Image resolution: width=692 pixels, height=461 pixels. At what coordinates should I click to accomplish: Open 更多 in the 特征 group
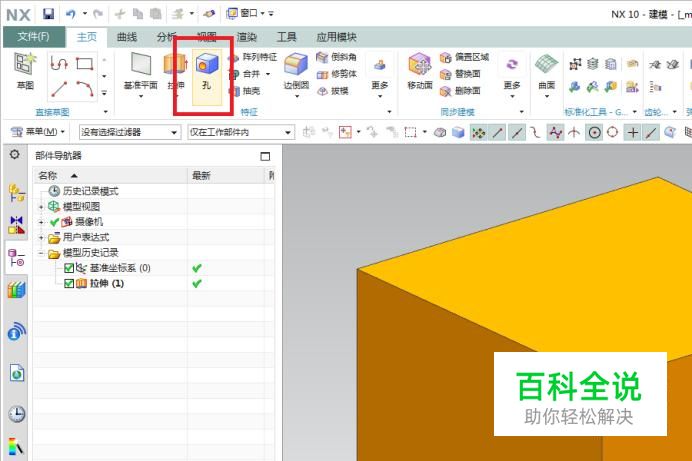click(x=380, y=77)
